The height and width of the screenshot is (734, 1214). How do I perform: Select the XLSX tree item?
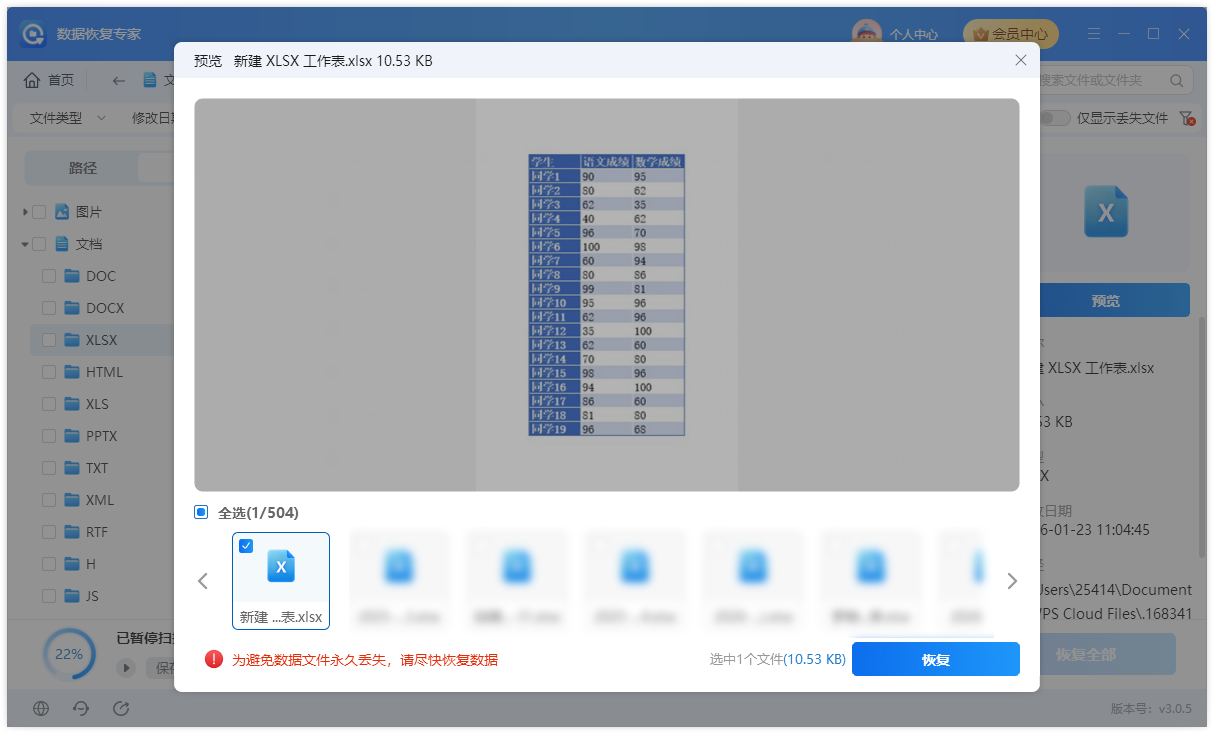102,340
